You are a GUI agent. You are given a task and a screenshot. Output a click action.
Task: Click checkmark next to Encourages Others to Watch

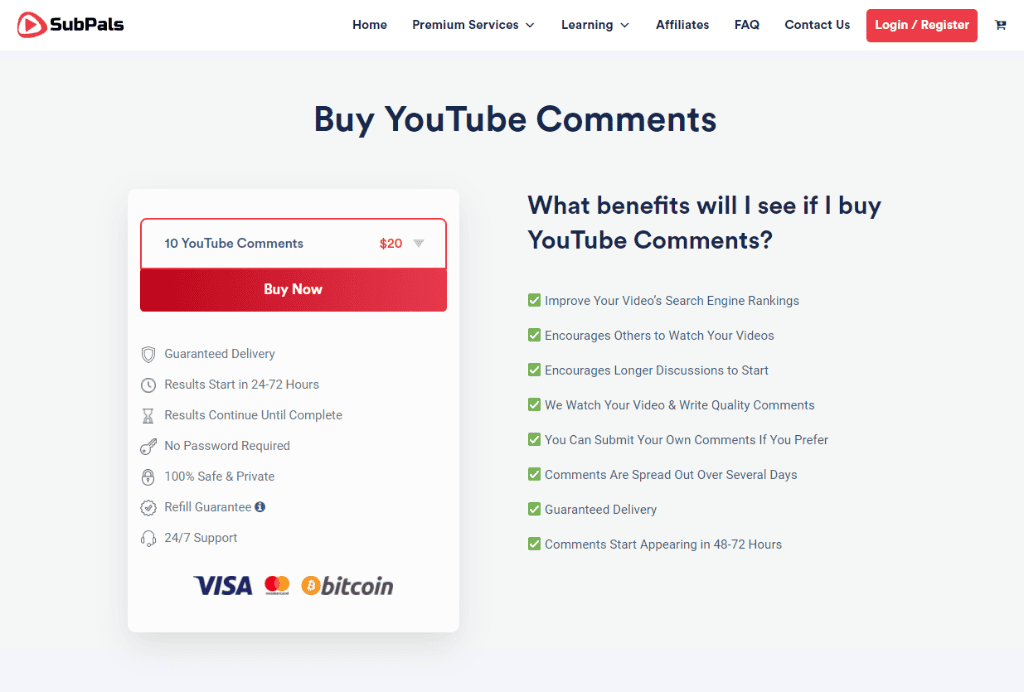(x=534, y=335)
